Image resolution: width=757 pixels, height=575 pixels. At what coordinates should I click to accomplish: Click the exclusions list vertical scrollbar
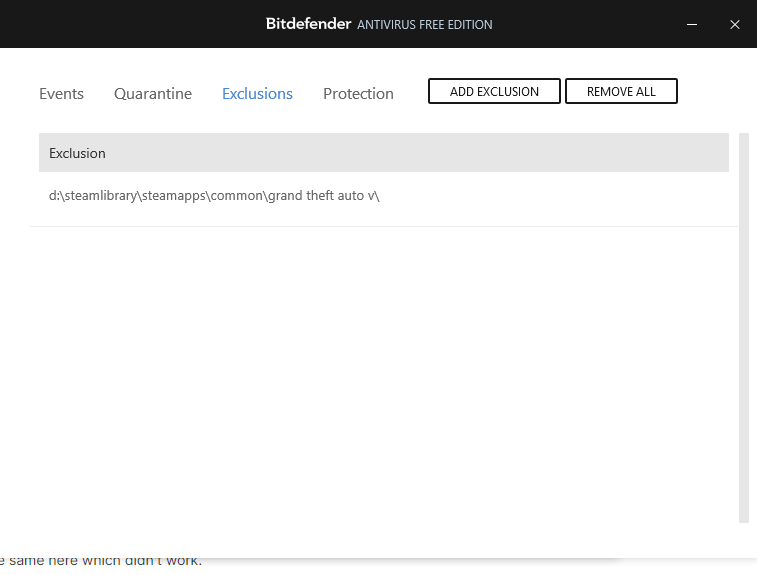click(x=743, y=328)
